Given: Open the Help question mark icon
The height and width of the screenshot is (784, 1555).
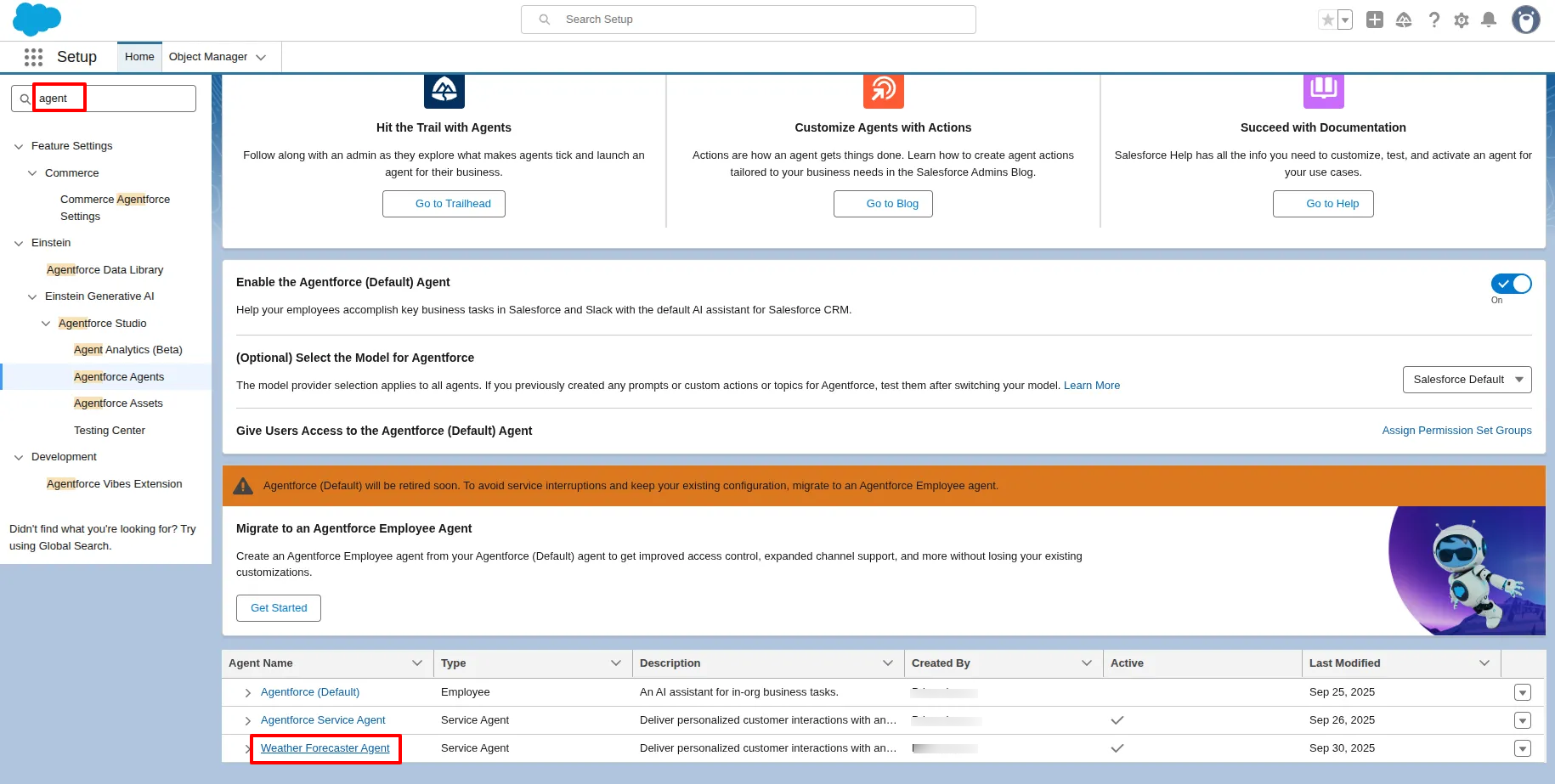Looking at the screenshot, I should [1434, 20].
